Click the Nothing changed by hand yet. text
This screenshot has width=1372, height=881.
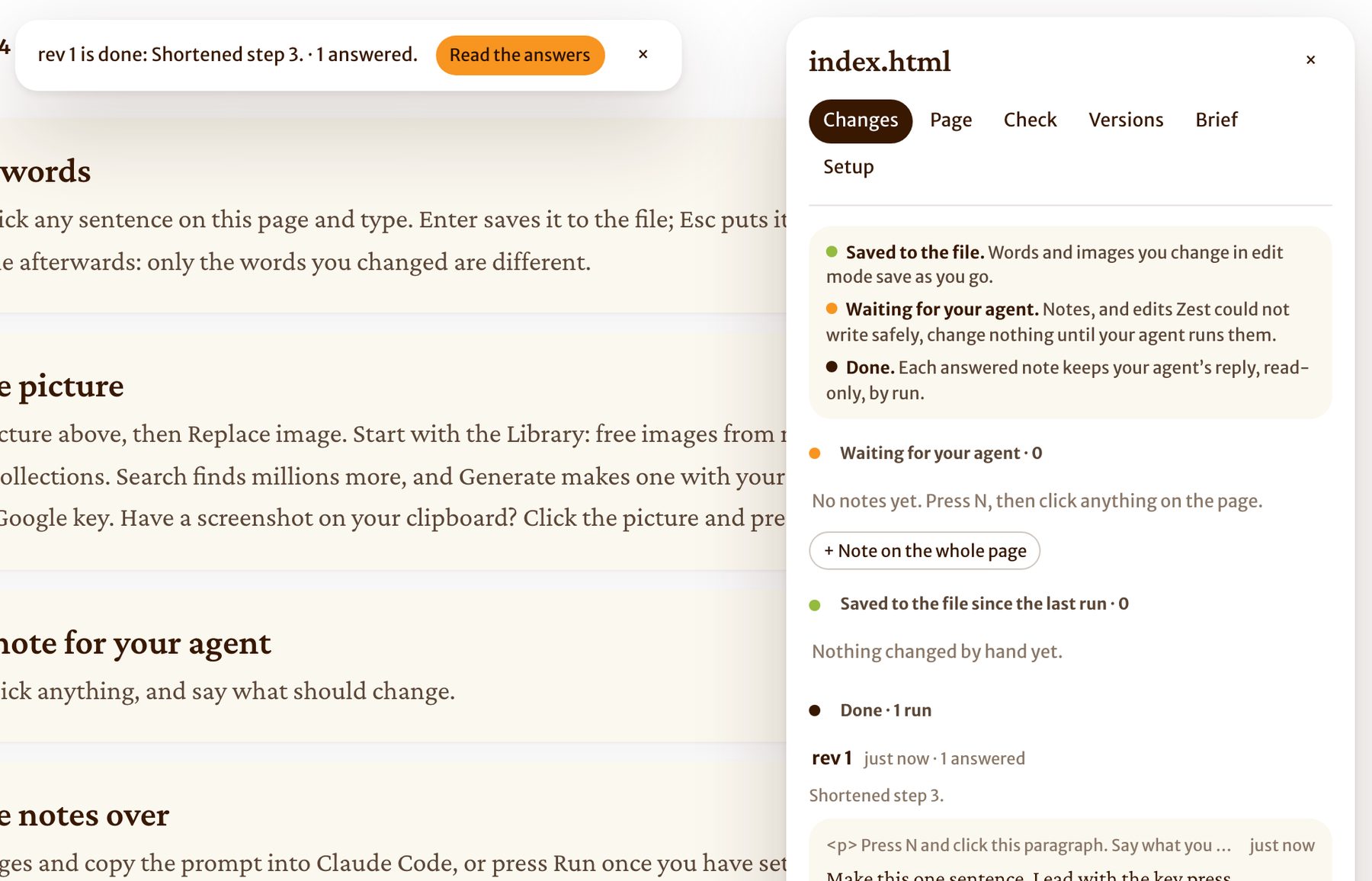tap(937, 652)
